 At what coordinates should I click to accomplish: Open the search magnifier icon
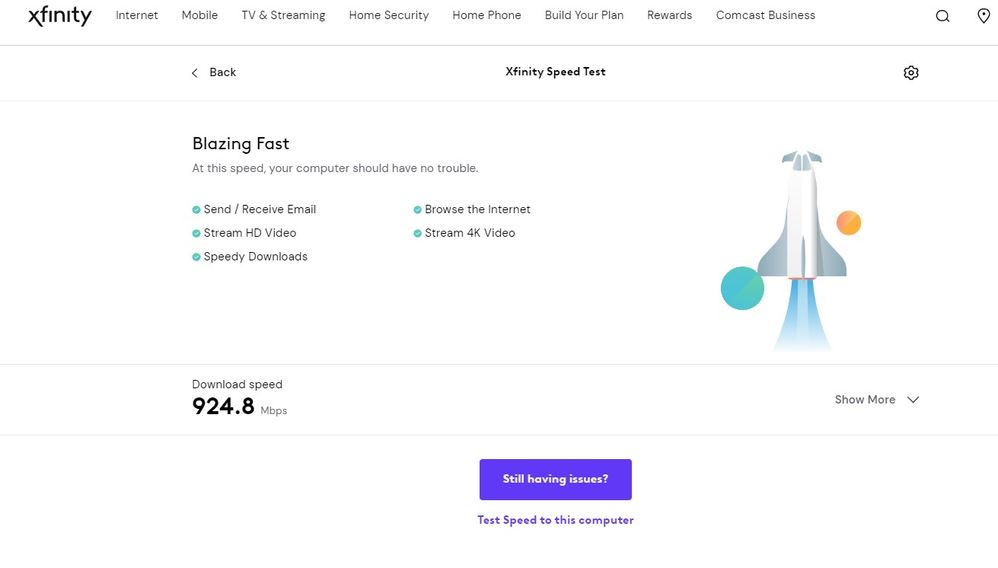(x=943, y=16)
